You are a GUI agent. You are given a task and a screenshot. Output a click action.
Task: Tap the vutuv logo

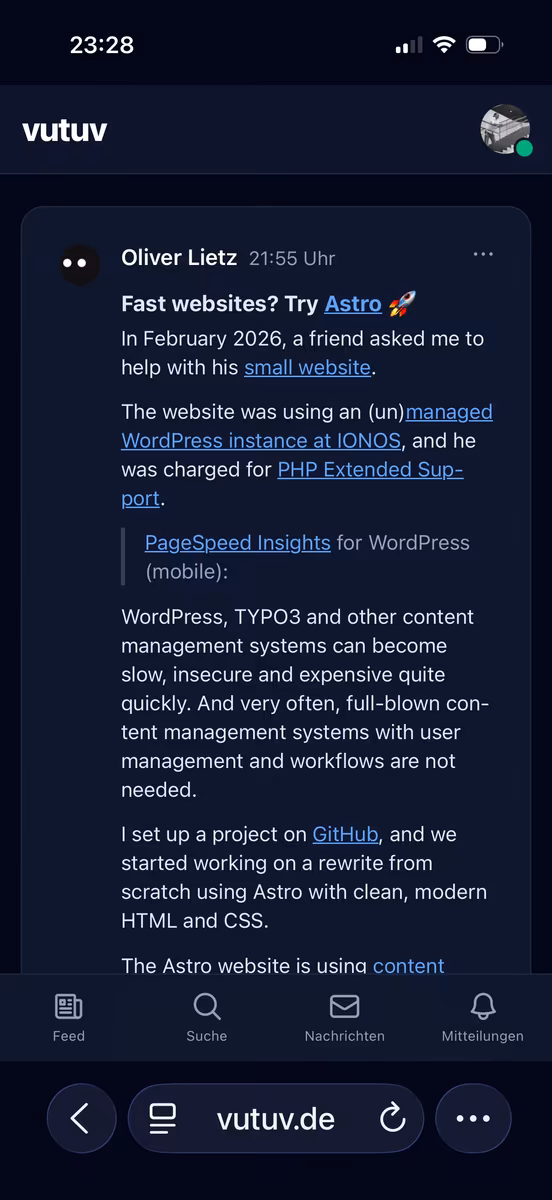[65, 130]
